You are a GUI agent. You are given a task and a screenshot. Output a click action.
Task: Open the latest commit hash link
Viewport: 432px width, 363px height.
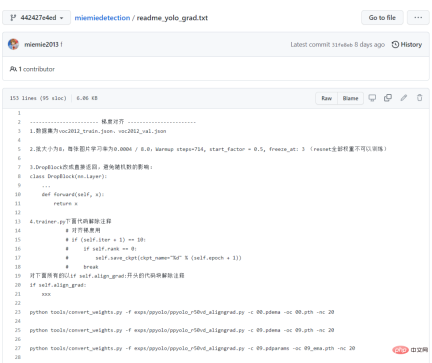(x=342, y=45)
